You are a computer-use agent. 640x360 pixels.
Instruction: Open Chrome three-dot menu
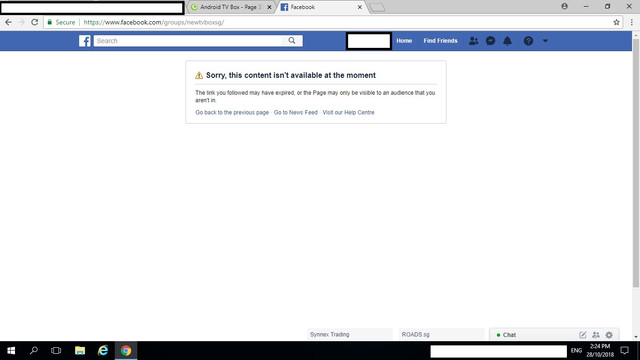pyautogui.click(x=632, y=22)
